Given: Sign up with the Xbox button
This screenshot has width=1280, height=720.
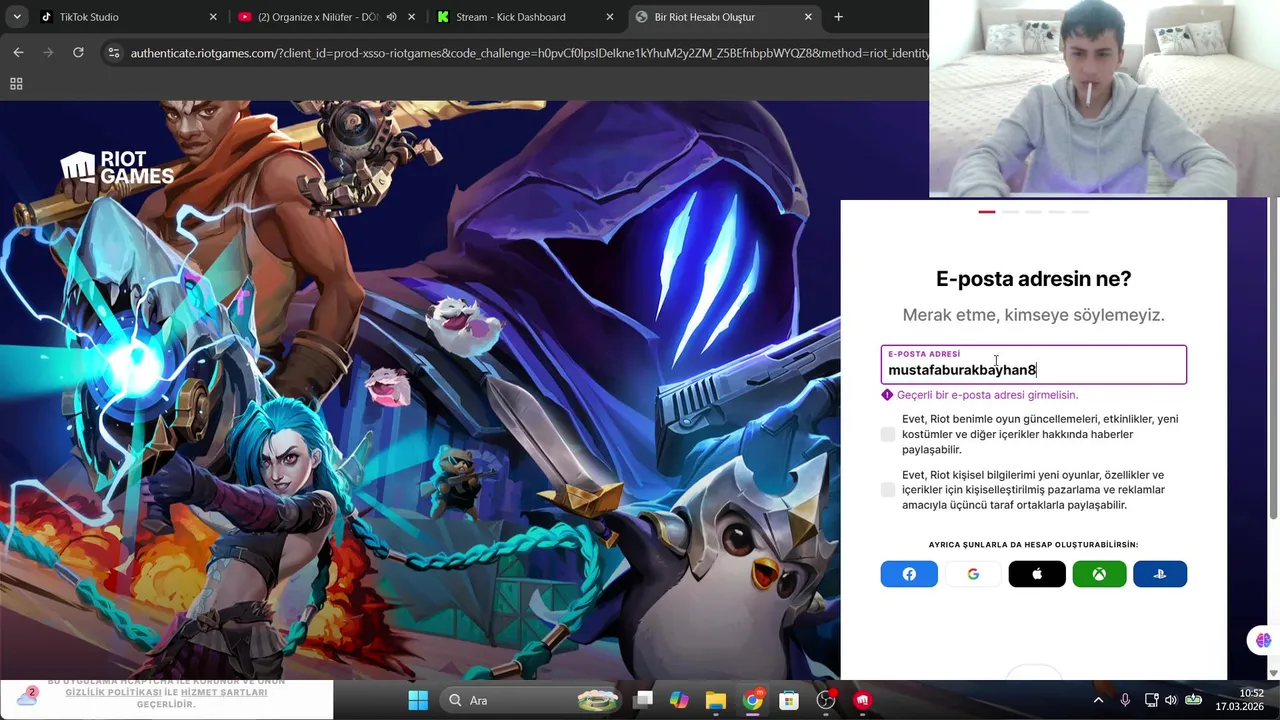Looking at the screenshot, I should (x=1099, y=574).
